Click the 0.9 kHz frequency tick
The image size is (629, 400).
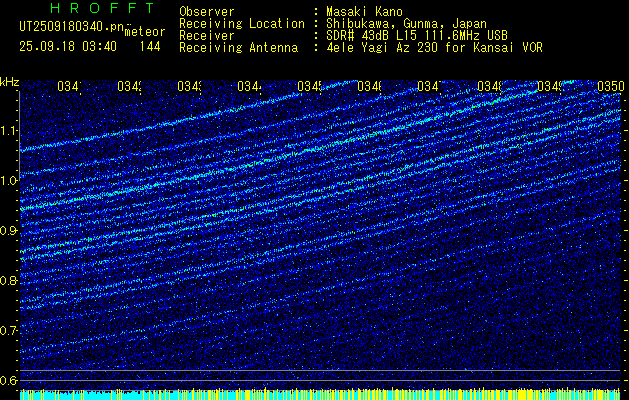click(9, 231)
